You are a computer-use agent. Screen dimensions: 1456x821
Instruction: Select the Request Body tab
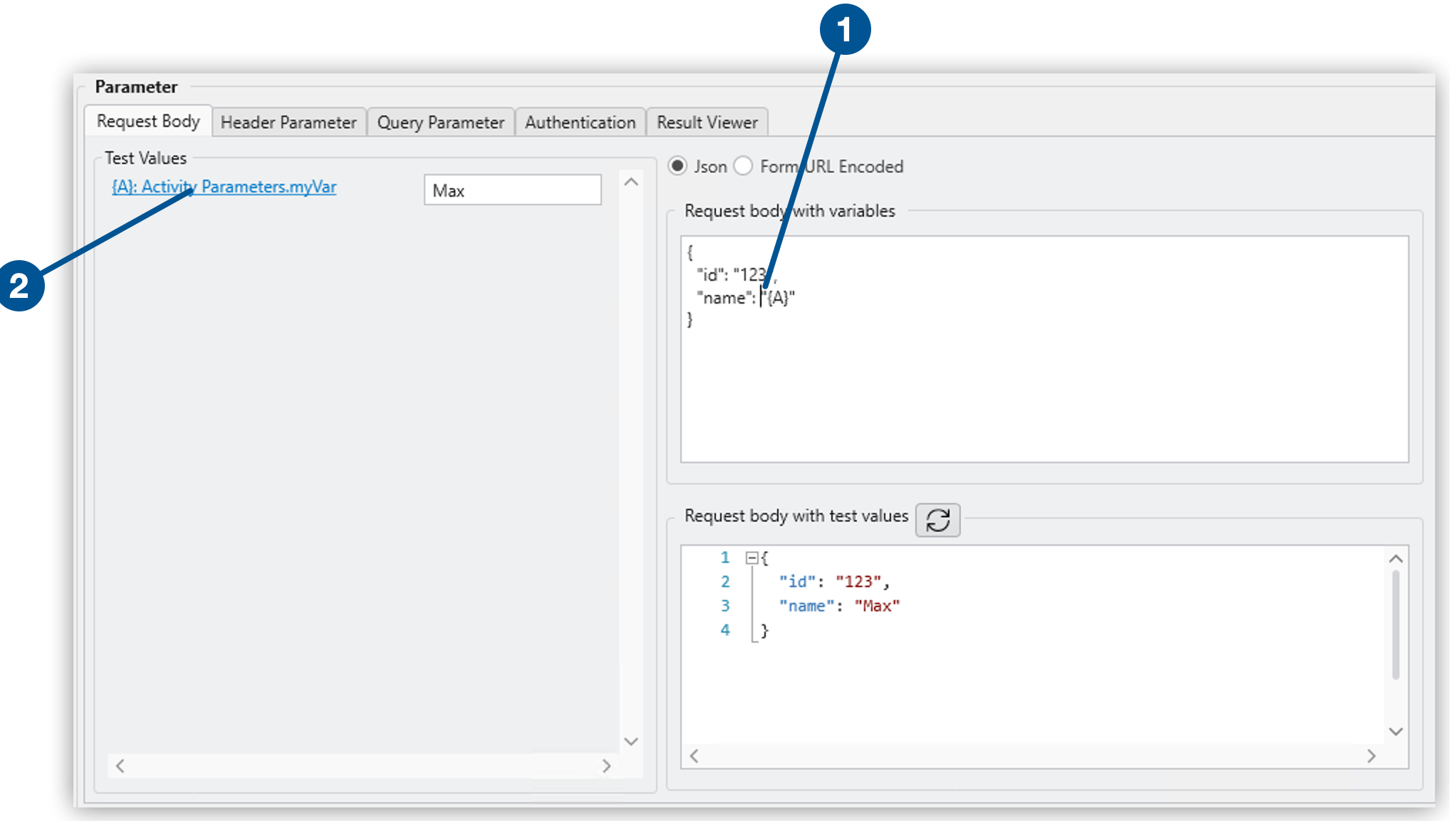(148, 121)
